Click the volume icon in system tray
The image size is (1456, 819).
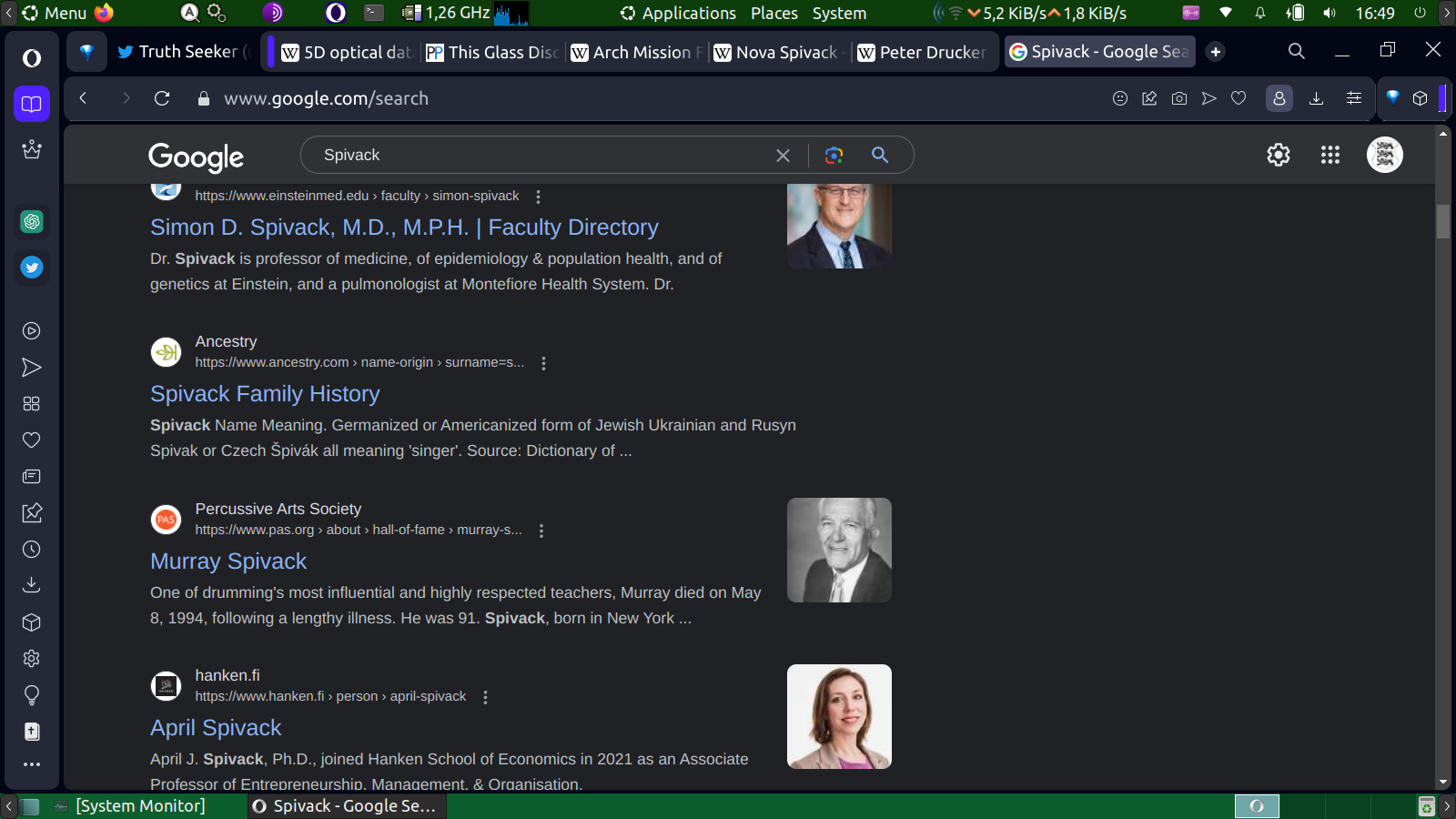(1330, 13)
